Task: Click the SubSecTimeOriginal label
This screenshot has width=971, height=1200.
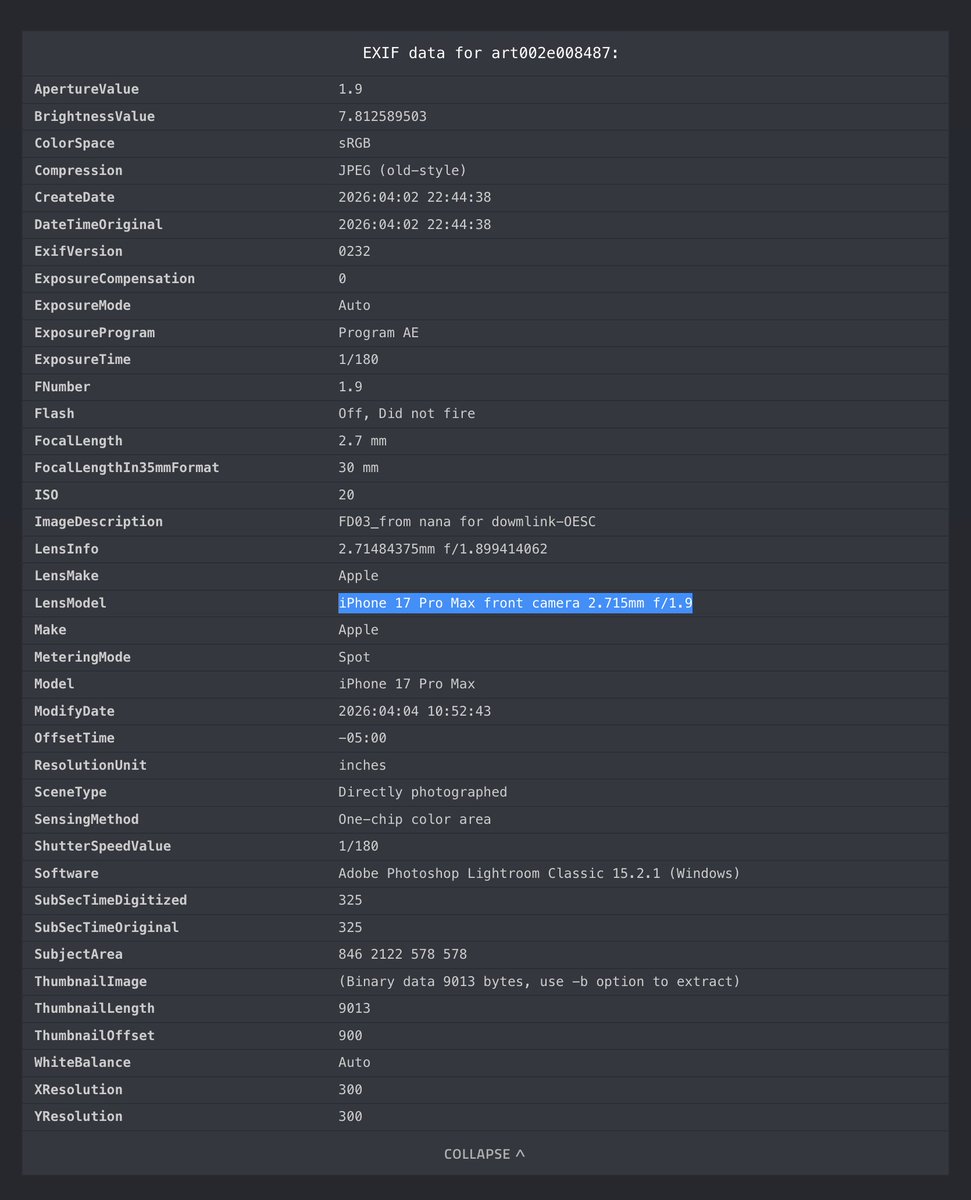Action: 107,927
